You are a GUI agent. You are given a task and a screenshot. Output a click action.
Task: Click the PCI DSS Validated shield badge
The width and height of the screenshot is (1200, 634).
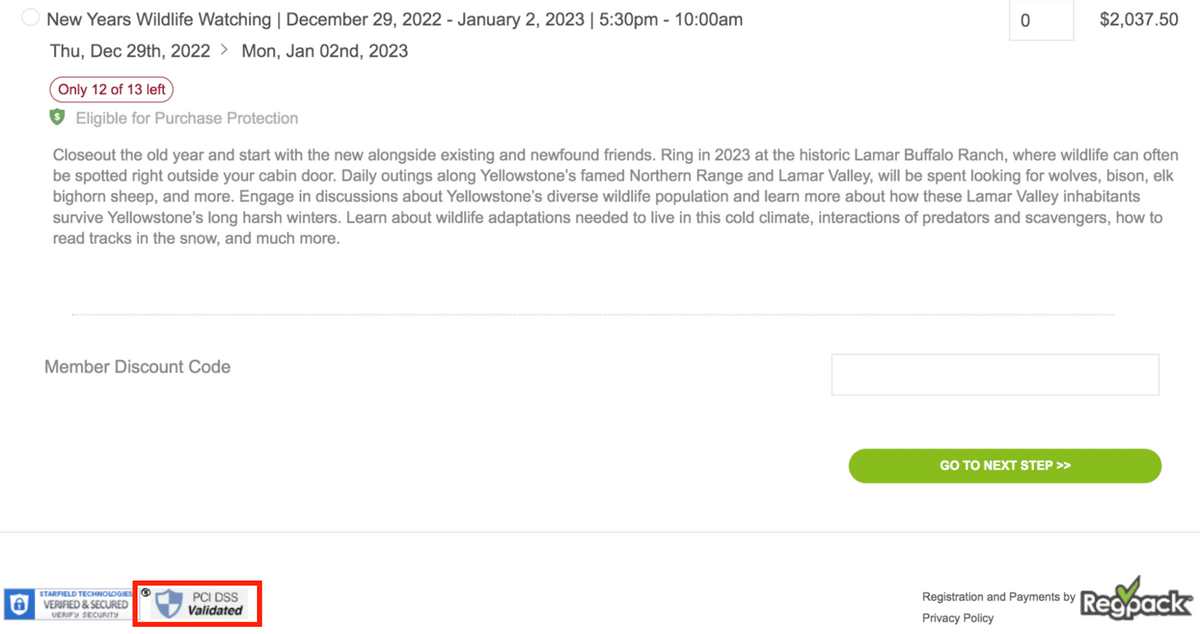coord(202,603)
